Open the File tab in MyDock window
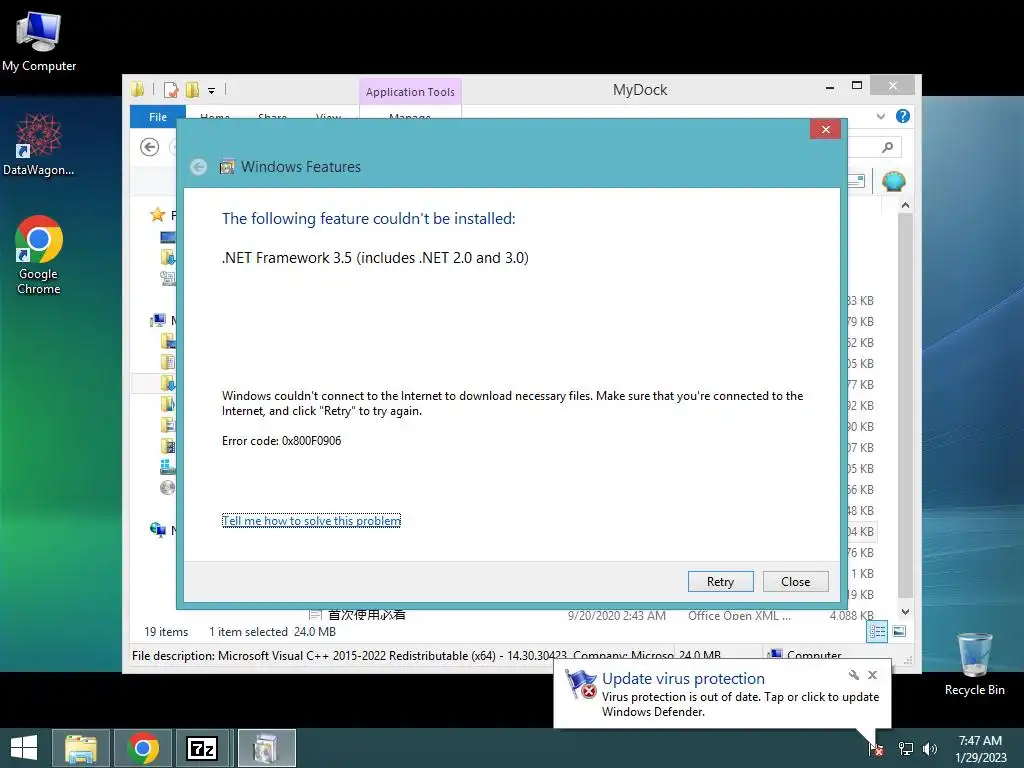The width and height of the screenshot is (1024, 768). [157, 117]
